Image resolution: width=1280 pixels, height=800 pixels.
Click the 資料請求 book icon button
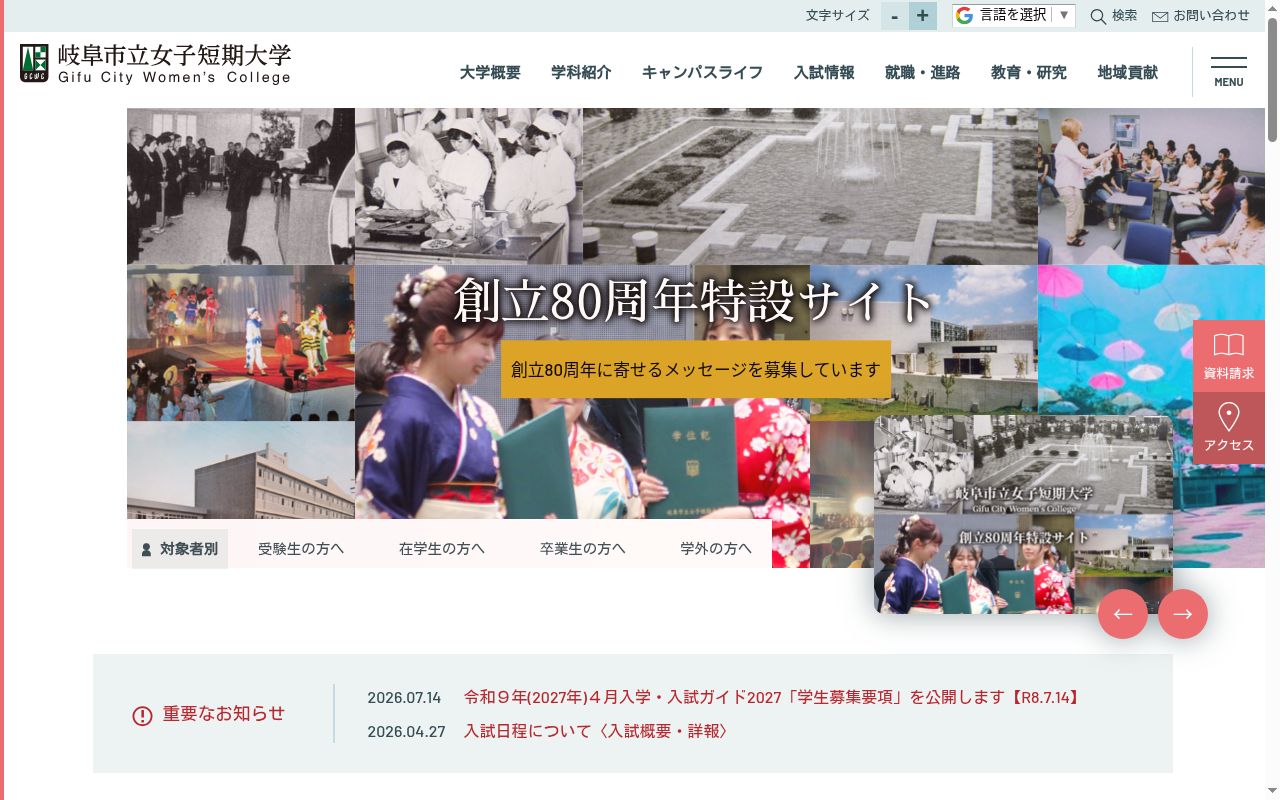(1229, 356)
